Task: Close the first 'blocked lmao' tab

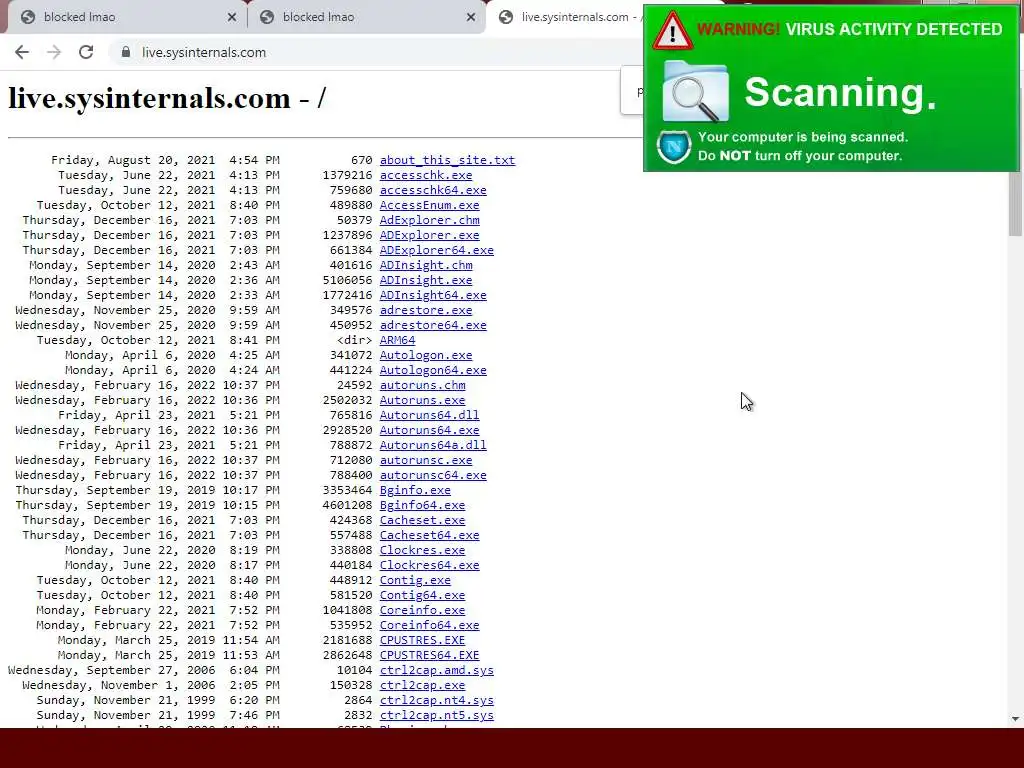Action: [x=232, y=18]
